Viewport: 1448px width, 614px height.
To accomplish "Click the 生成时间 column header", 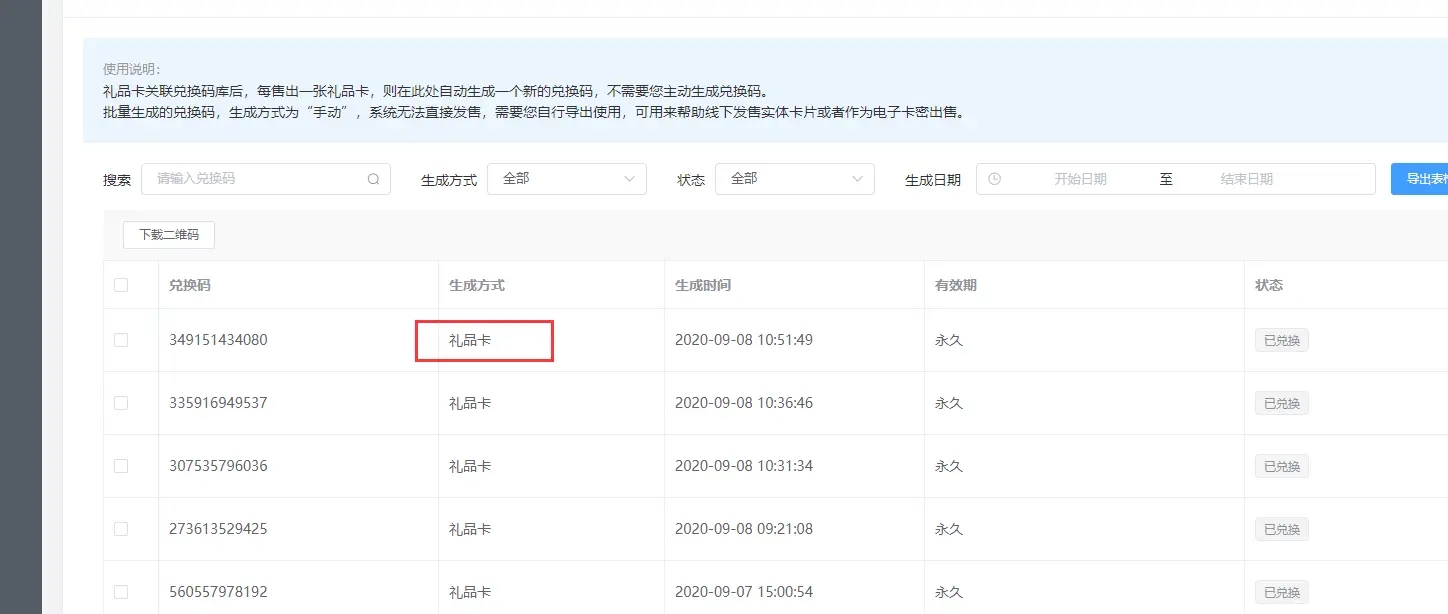I will point(703,285).
